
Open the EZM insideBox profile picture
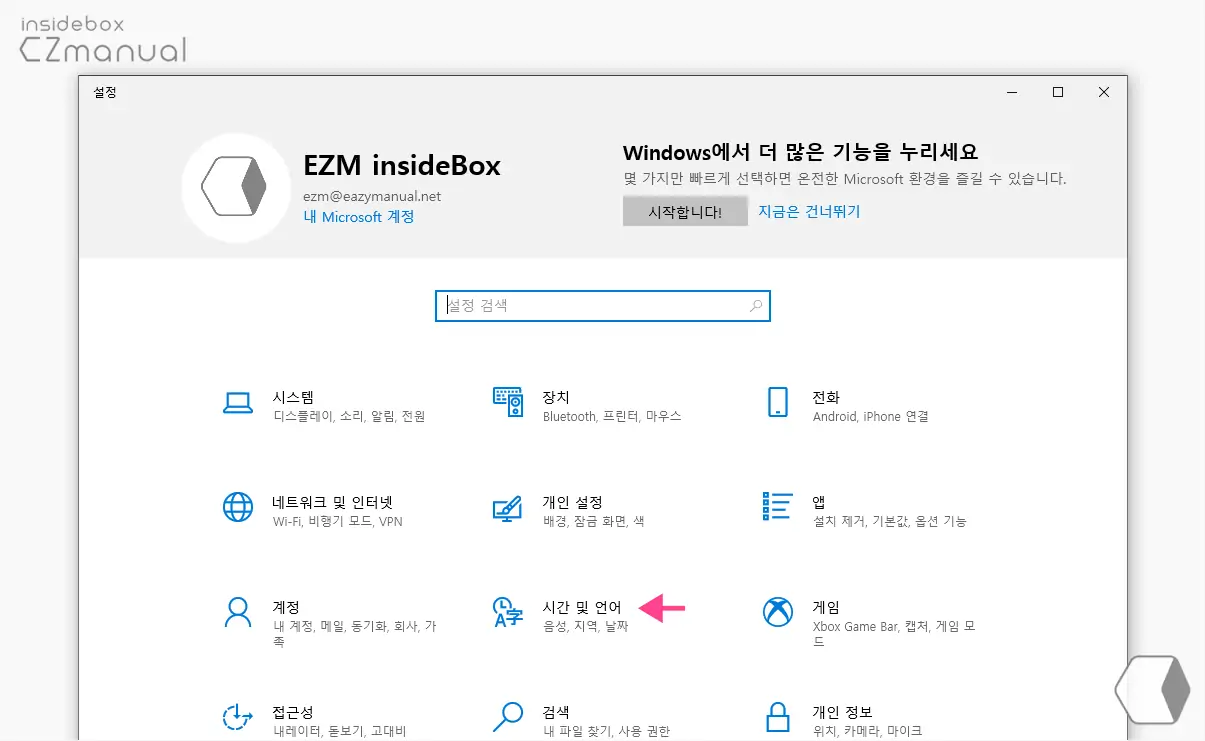(x=236, y=187)
